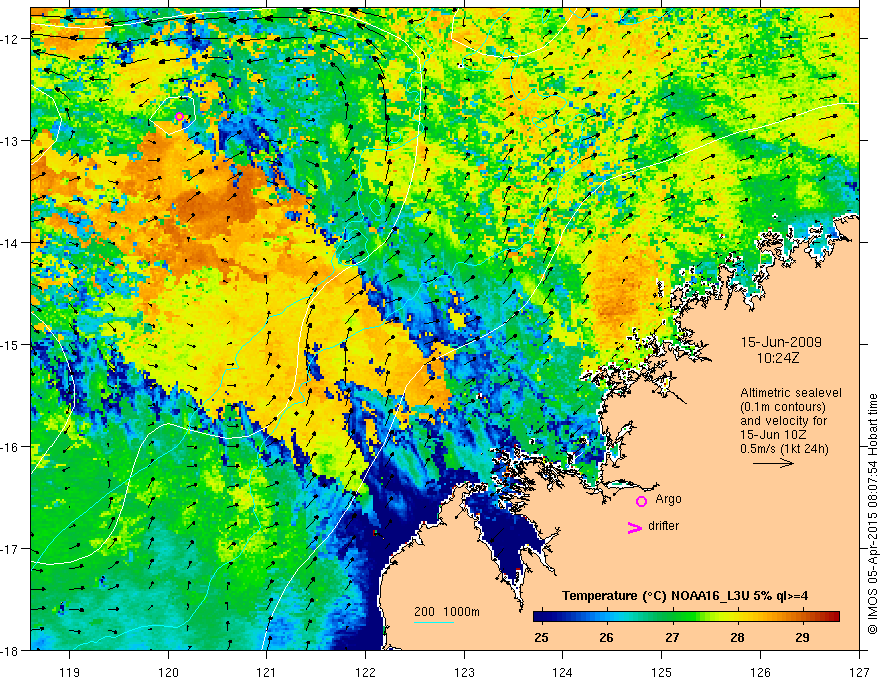
Task: Click the cyan 200m contour legend line
Action: 434,622
